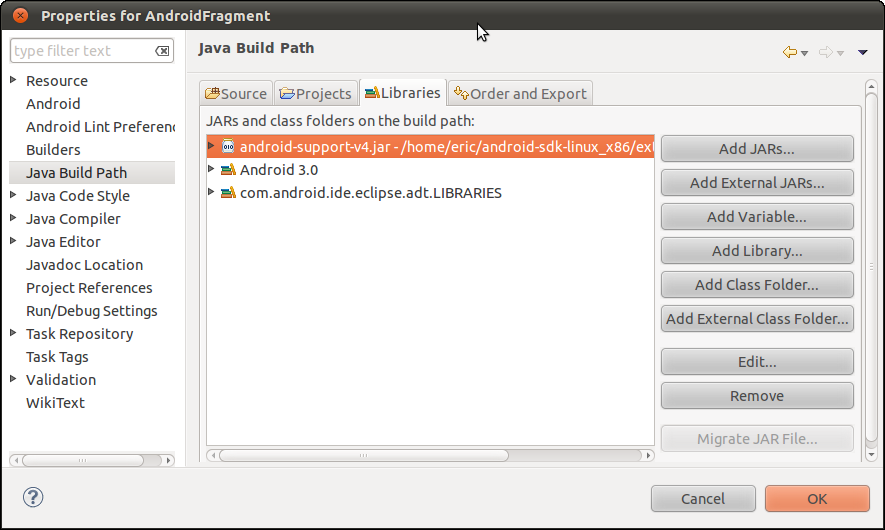Image resolution: width=885 pixels, height=530 pixels.
Task: Open the Order and Export tab
Action: tap(520, 93)
